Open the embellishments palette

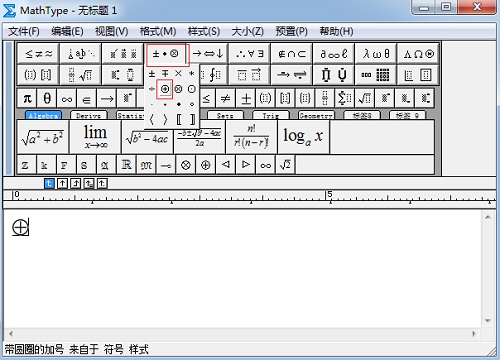(123, 53)
